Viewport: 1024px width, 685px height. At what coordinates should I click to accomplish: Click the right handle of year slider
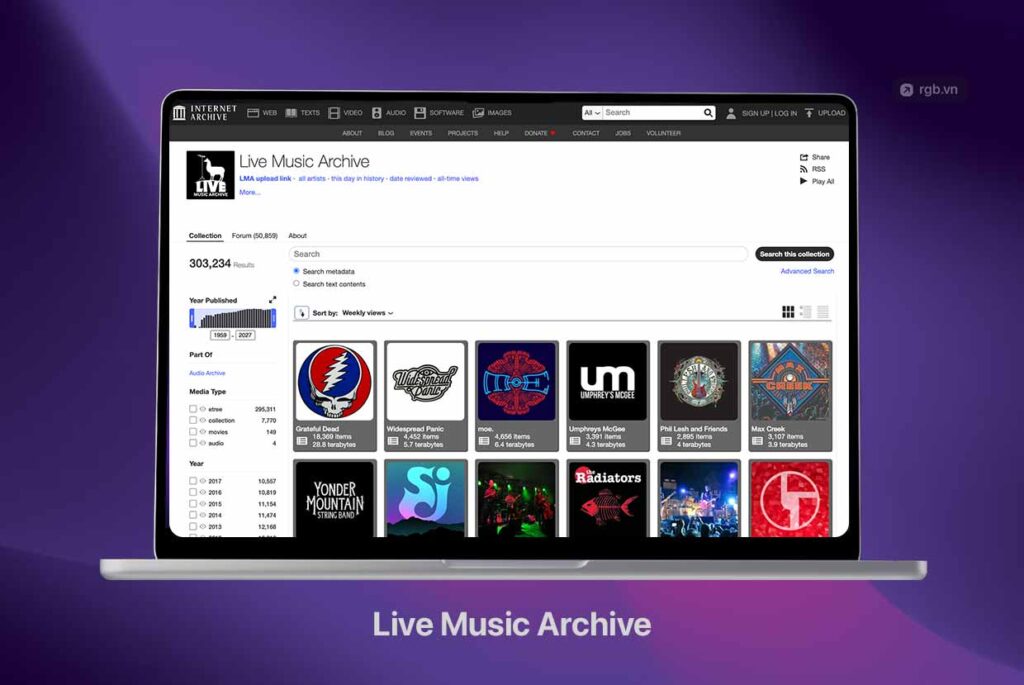pos(273,318)
